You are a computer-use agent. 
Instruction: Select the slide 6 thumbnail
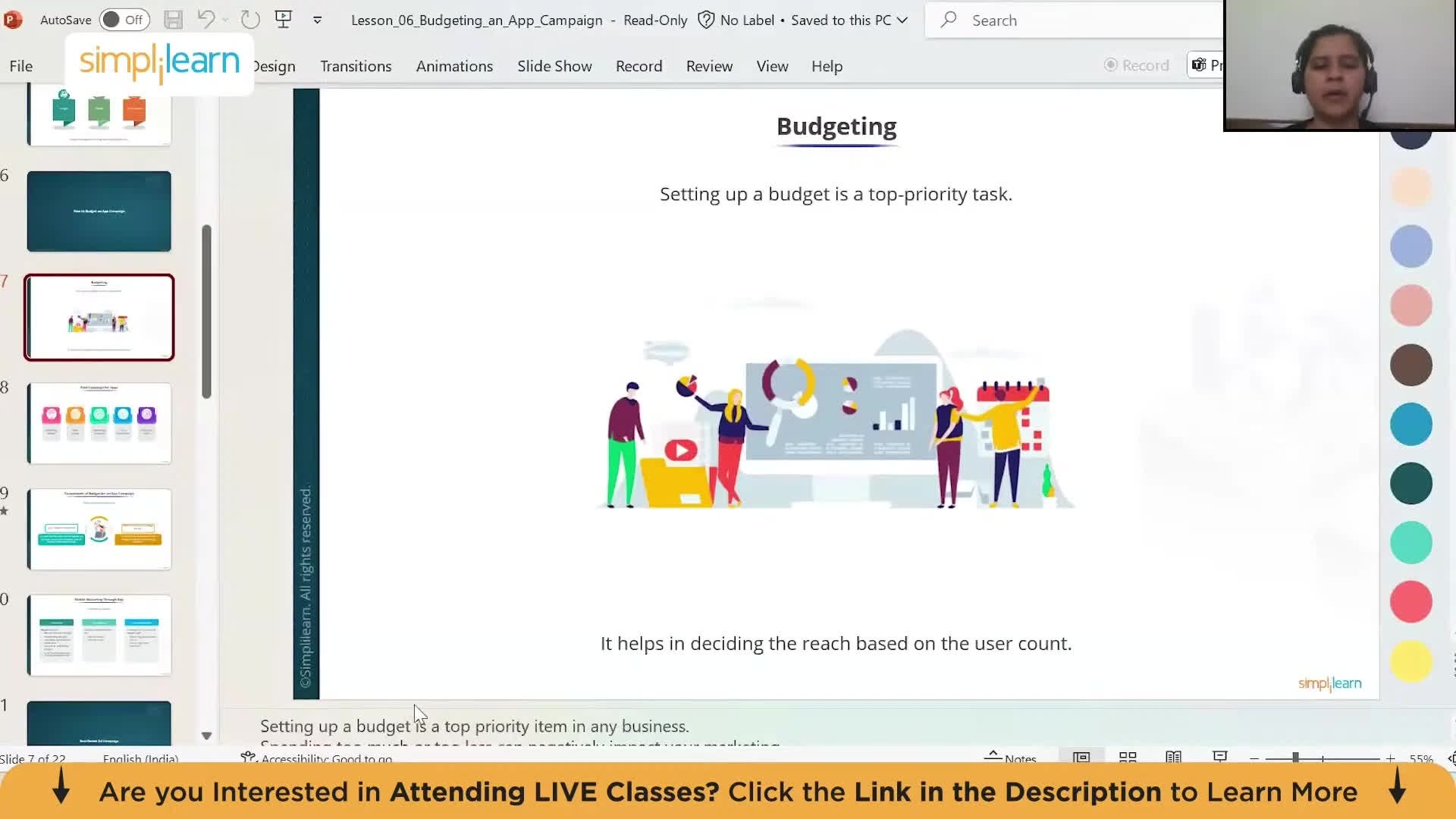(x=99, y=211)
